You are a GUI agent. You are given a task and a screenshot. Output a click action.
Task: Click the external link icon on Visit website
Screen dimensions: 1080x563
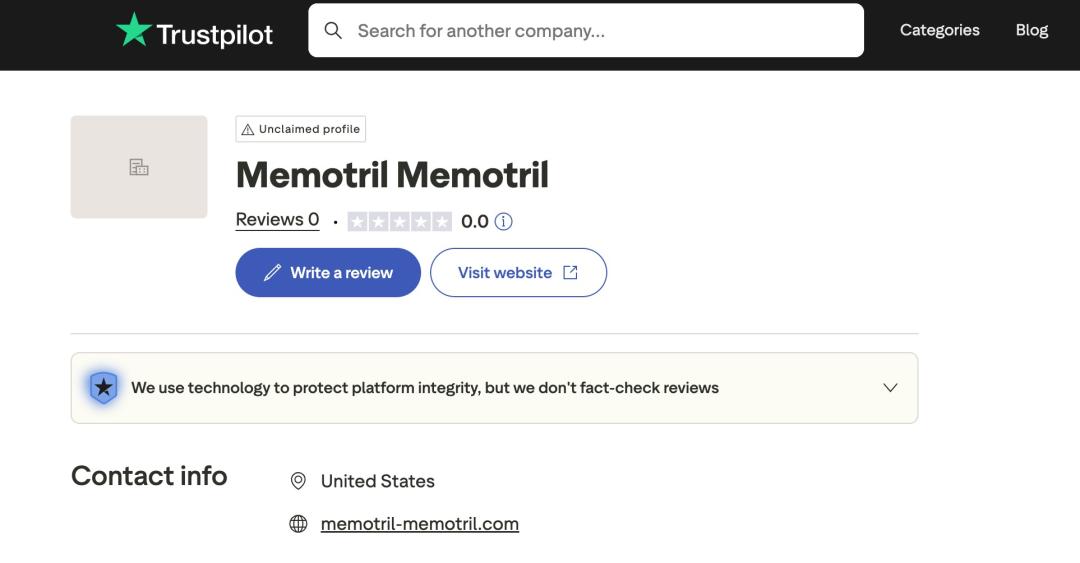(570, 273)
